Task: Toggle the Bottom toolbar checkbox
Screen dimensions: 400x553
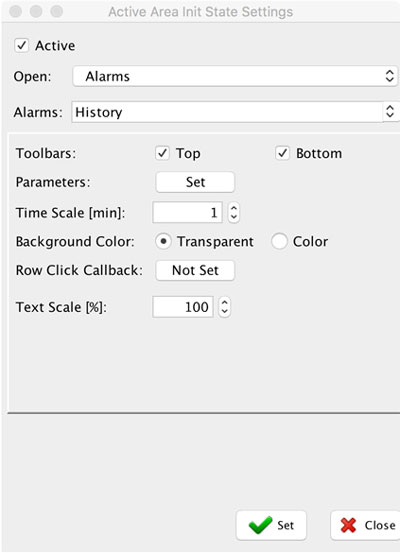Action: coord(282,153)
